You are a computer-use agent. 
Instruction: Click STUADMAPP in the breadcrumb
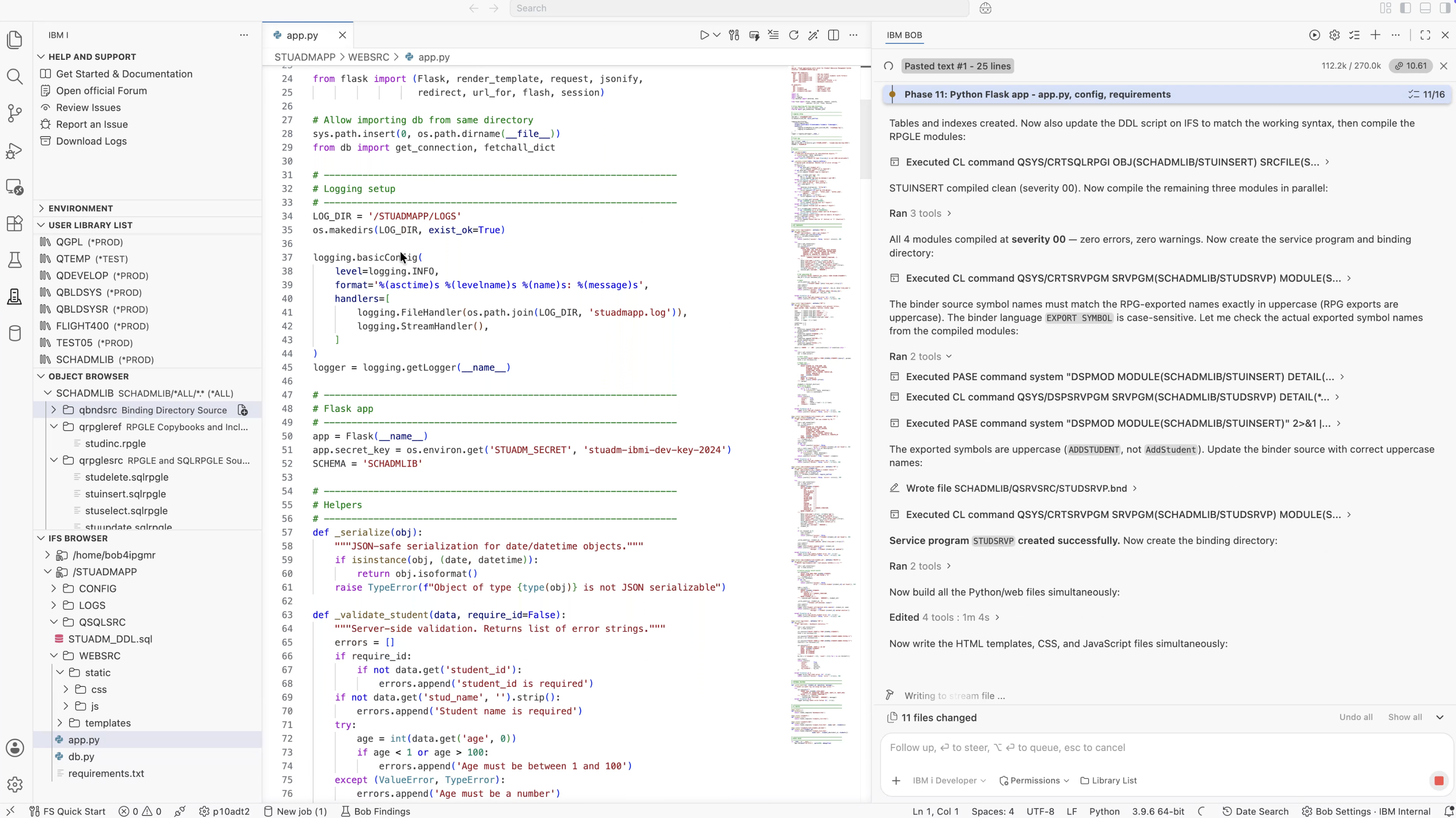coord(305,57)
